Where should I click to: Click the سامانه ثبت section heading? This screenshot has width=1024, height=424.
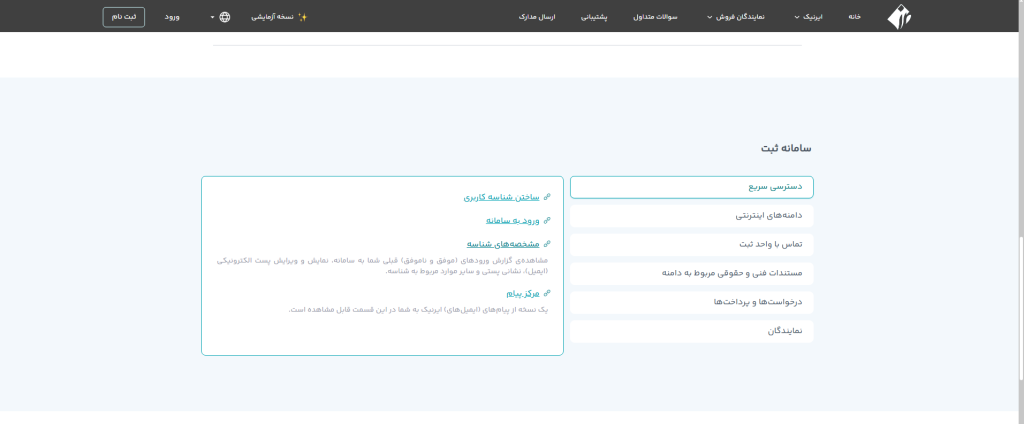(786, 148)
